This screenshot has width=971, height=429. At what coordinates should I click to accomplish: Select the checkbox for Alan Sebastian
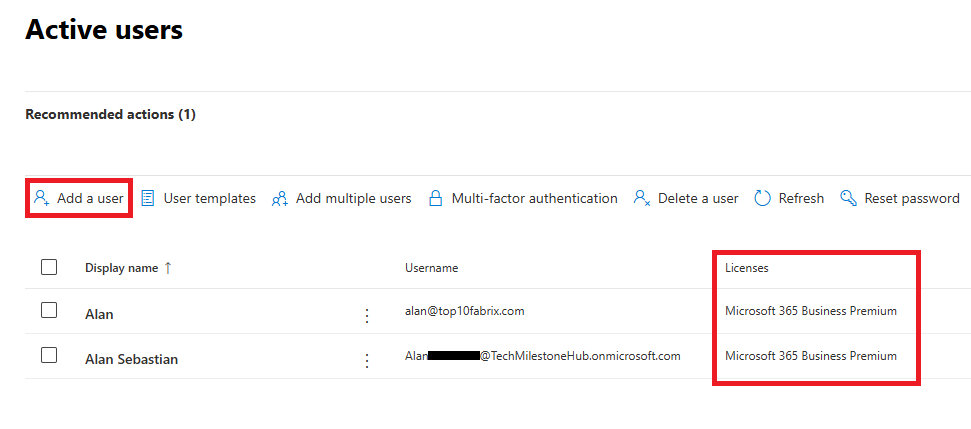point(49,355)
